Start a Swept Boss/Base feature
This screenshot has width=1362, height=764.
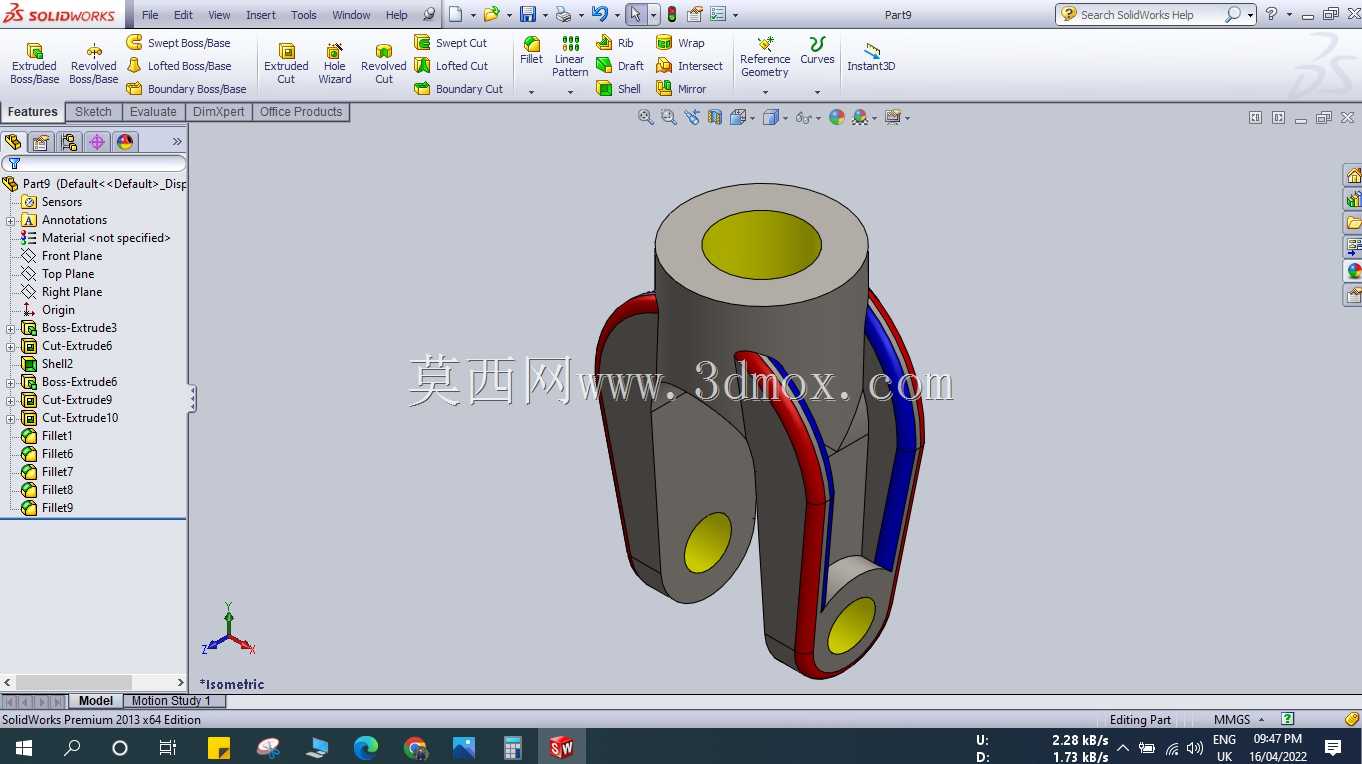(178, 43)
